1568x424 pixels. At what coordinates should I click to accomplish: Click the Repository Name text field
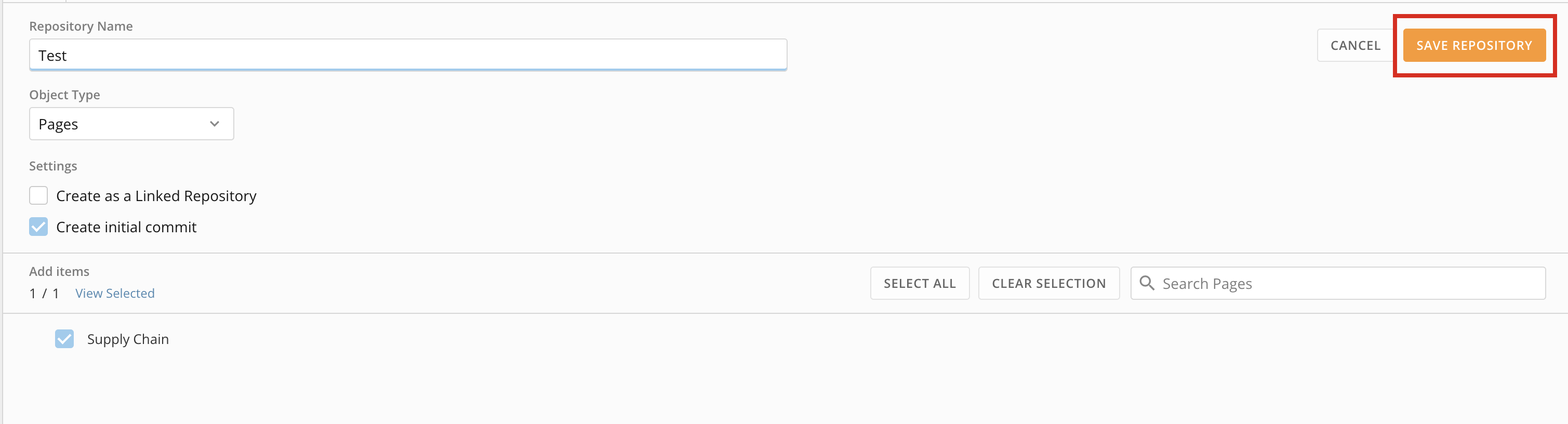tap(408, 54)
